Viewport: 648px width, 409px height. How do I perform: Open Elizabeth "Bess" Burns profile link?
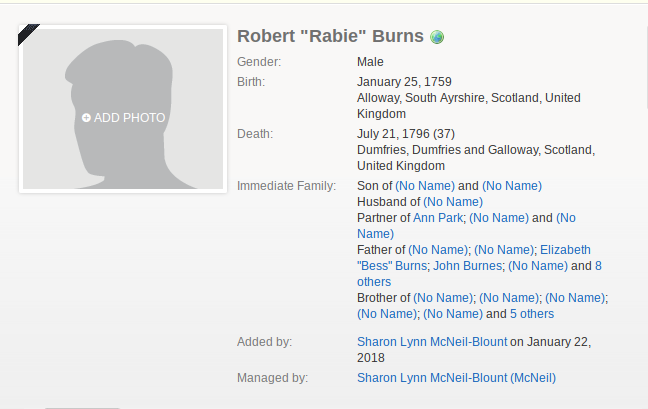(x=565, y=250)
